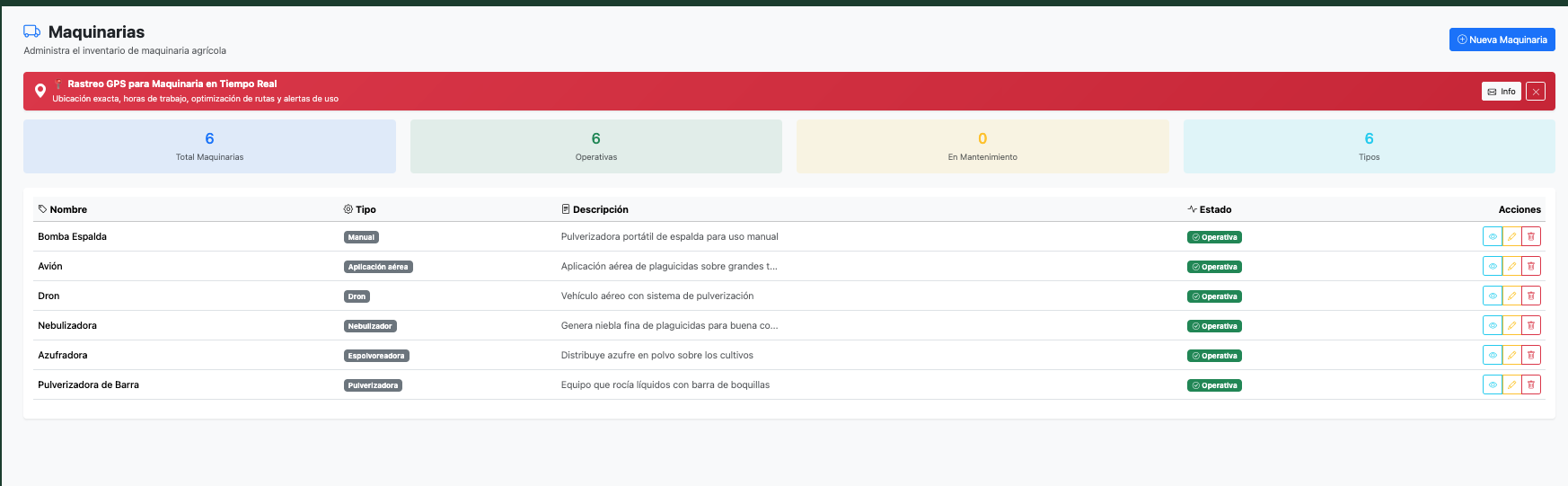Open view eye icon for Dron

1493,296
